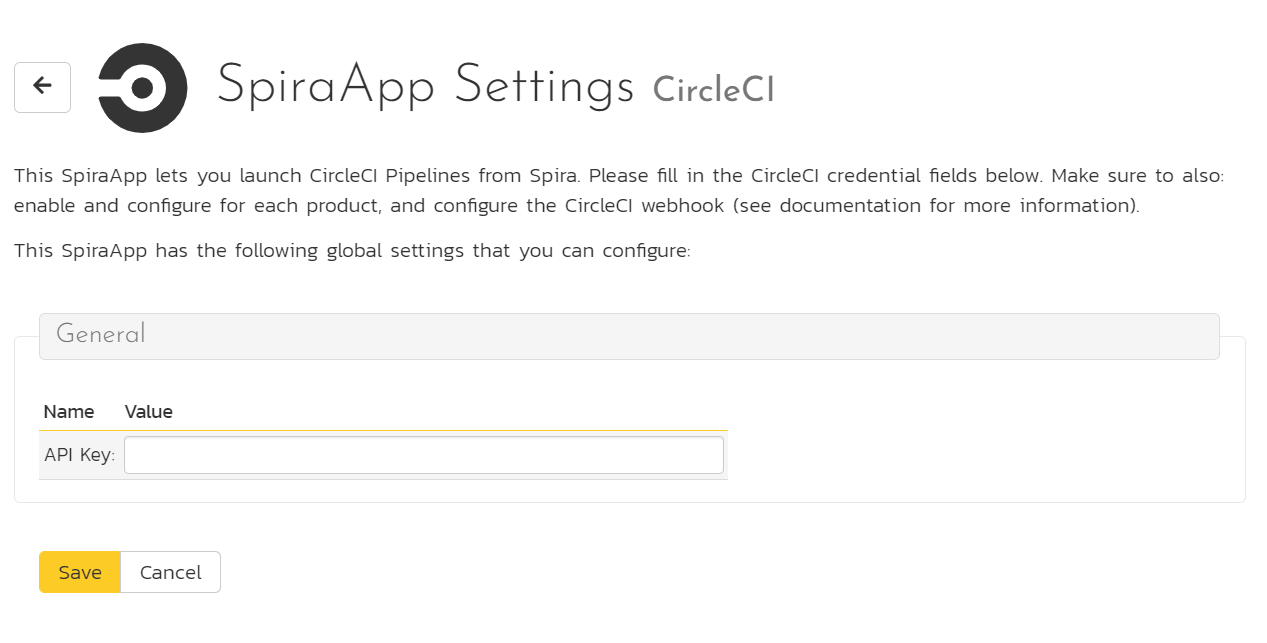Click the sentence about launching CircleCI Pipelines
This screenshot has width=1267, height=643.
[298, 176]
